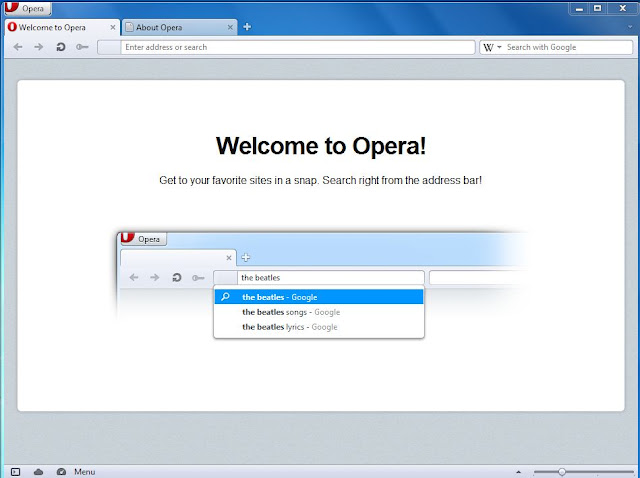Open a new tab with plus icon
Screen dimensions: 640x478
(x=247, y=27)
